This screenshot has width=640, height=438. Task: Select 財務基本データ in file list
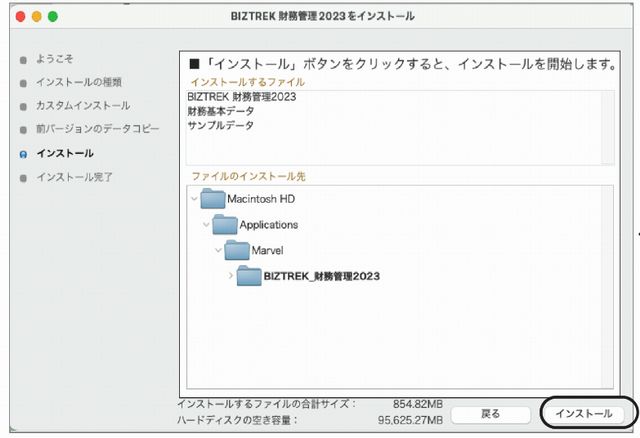(x=221, y=111)
